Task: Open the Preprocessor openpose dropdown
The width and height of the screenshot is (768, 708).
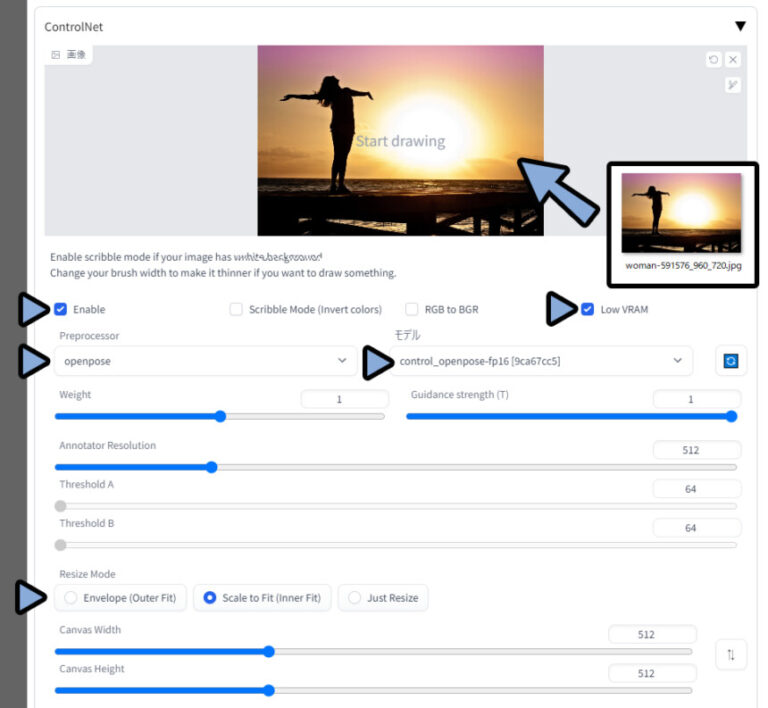Action: click(x=205, y=361)
